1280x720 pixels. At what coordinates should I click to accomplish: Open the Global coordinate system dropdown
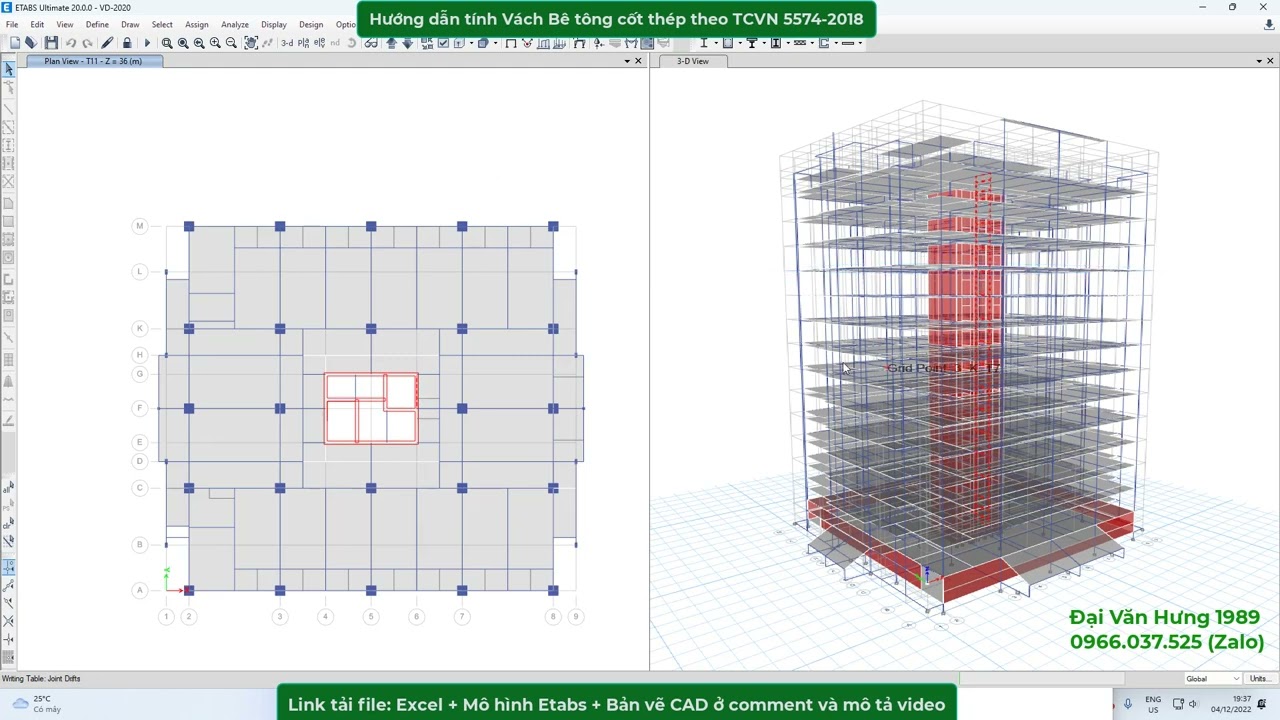1212,678
